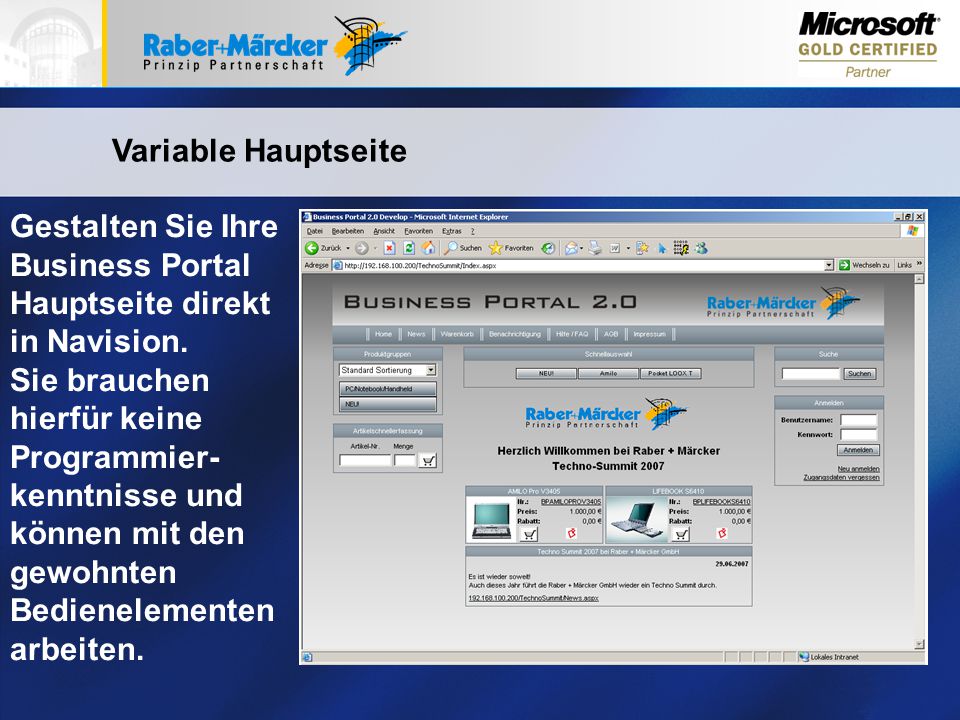Click the PC/Notebook/Handheld product group button

click(388, 389)
